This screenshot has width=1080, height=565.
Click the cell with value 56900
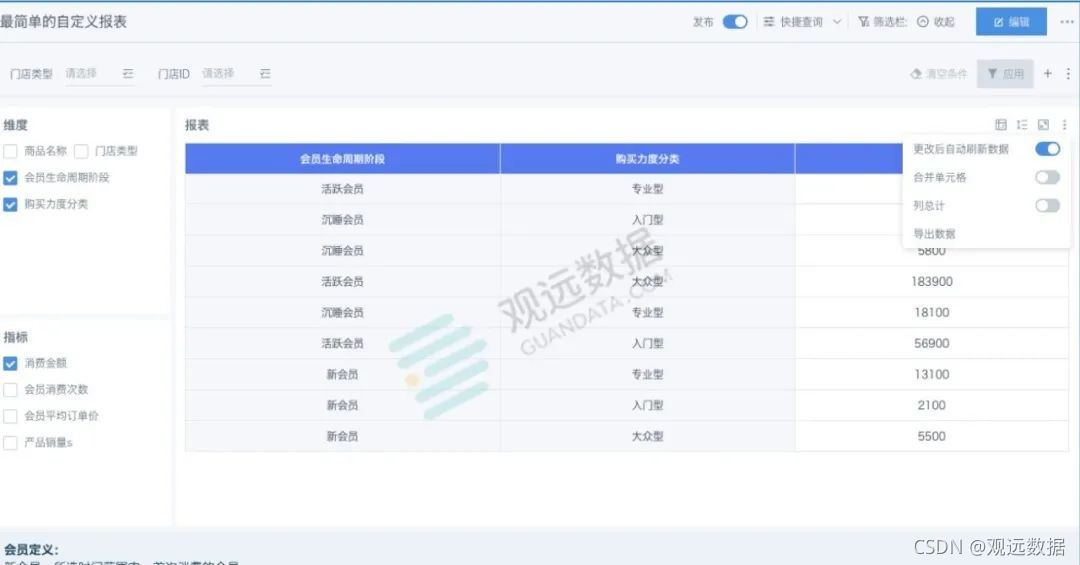931,343
